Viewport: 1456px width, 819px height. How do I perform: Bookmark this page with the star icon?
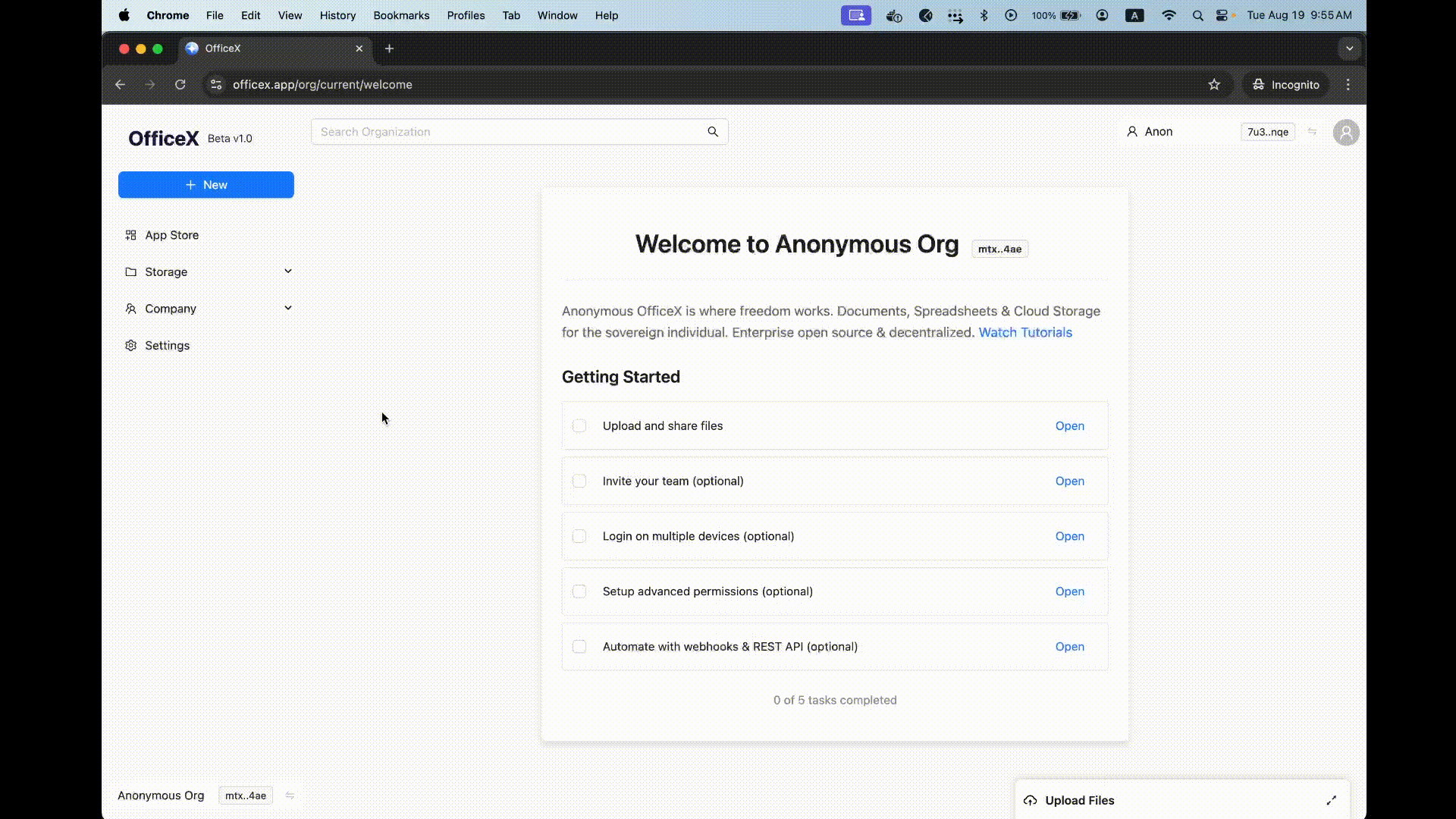point(1214,85)
